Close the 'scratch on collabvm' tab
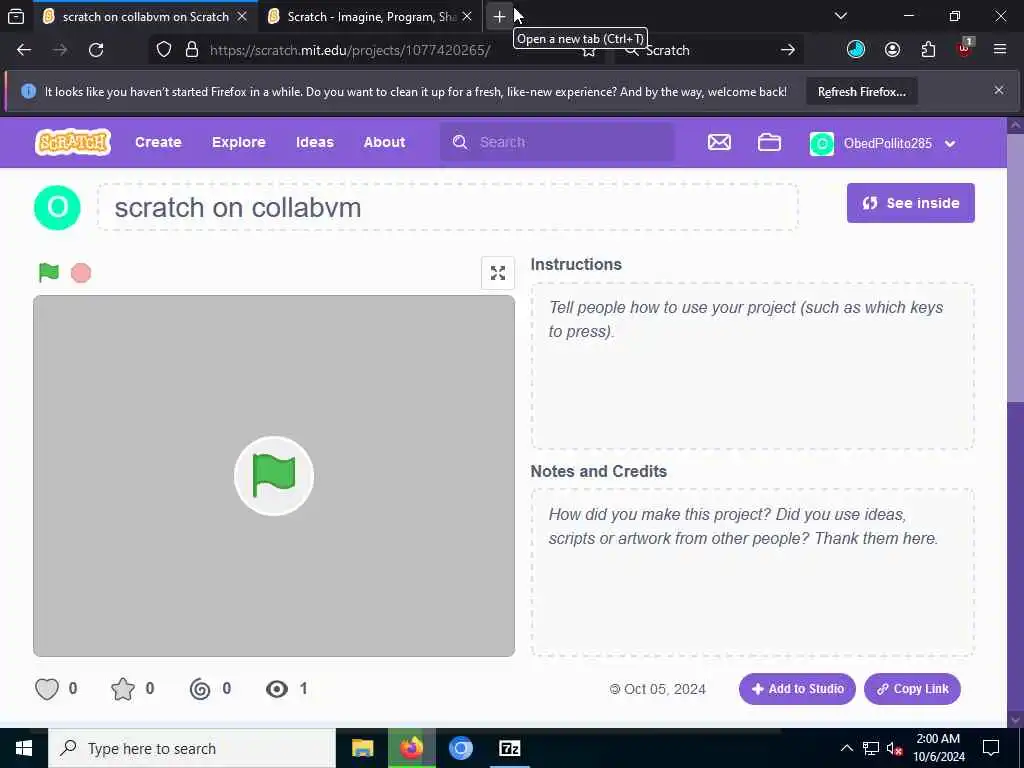1024x768 pixels. pos(242,17)
